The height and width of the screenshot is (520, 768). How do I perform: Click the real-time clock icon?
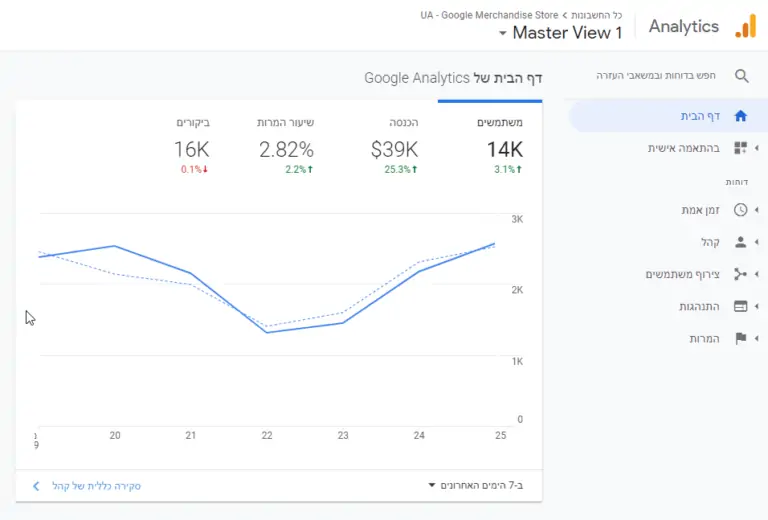pyautogui.click(x=740, y=210)
